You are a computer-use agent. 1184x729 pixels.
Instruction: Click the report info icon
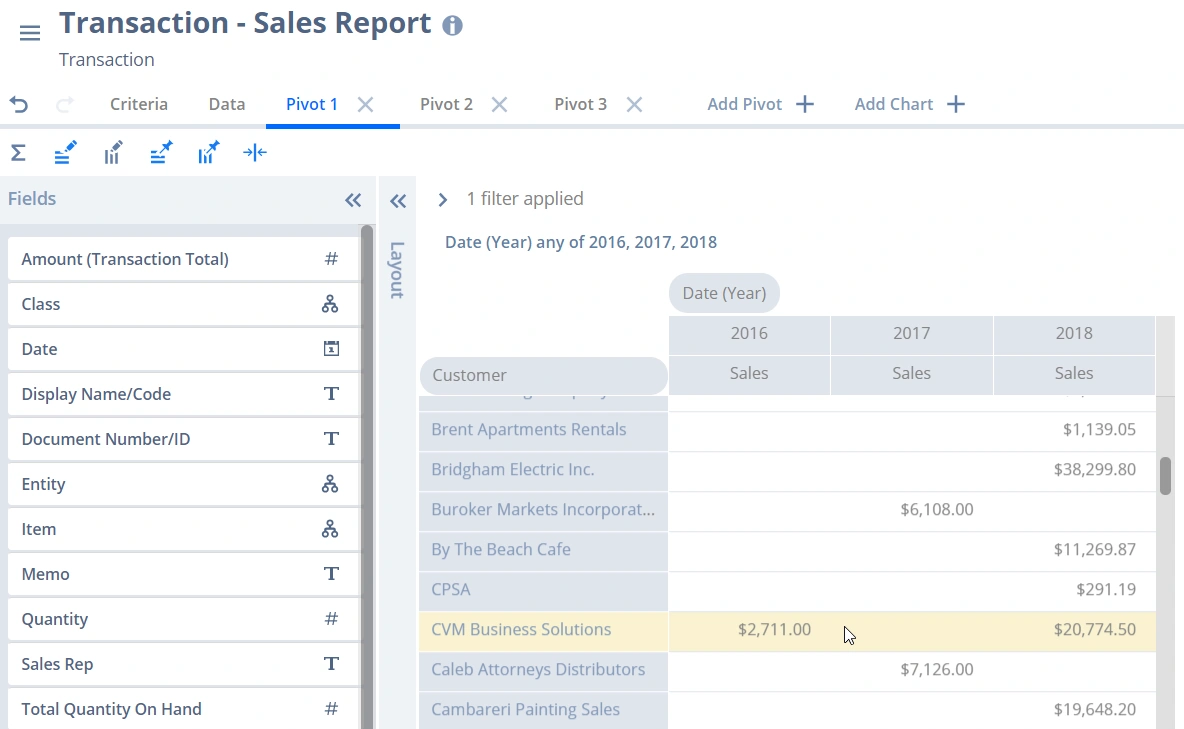click(452, 26)
